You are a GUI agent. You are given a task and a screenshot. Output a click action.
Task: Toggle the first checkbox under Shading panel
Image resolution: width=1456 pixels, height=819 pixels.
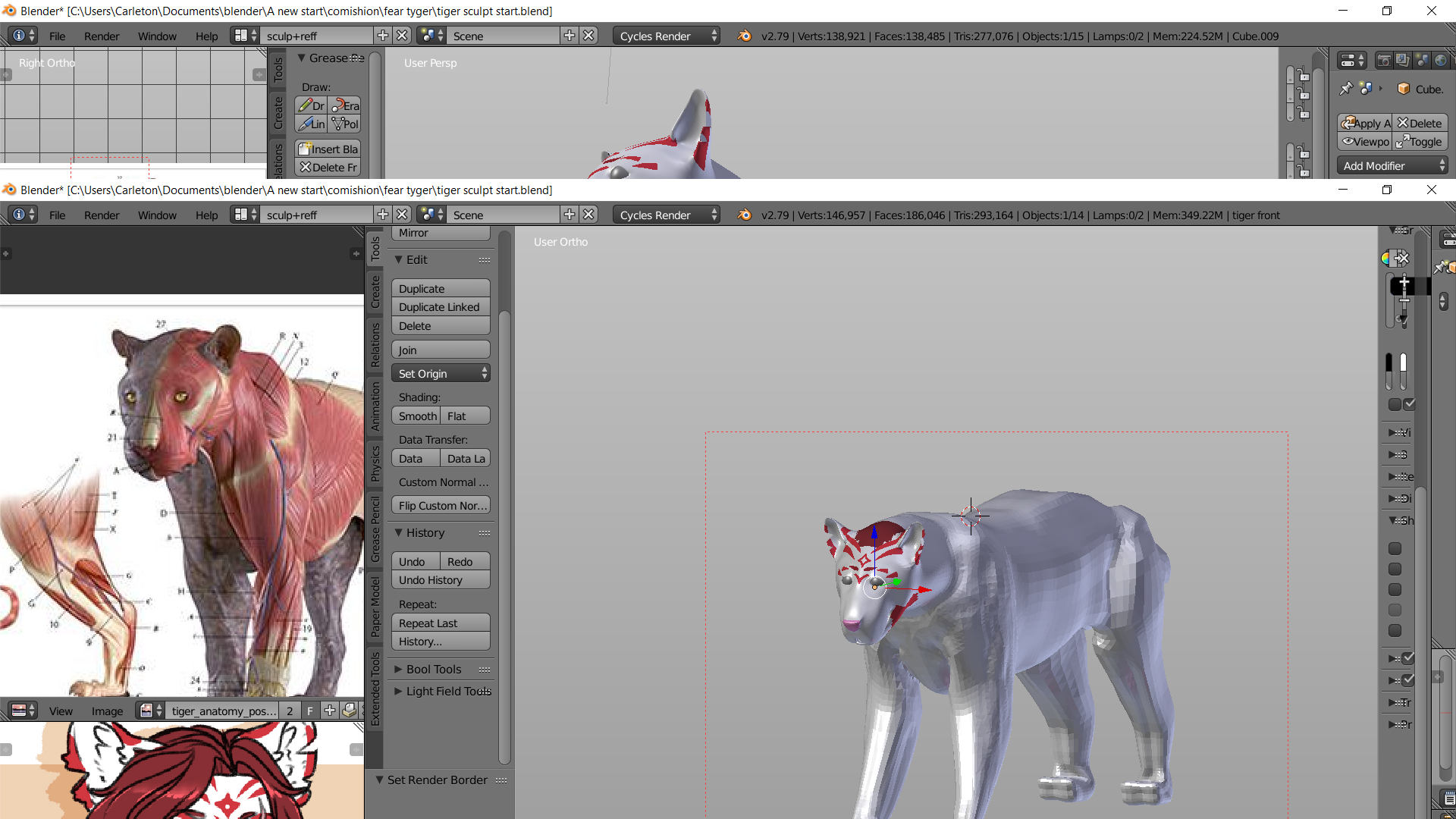pos(1395,548)
